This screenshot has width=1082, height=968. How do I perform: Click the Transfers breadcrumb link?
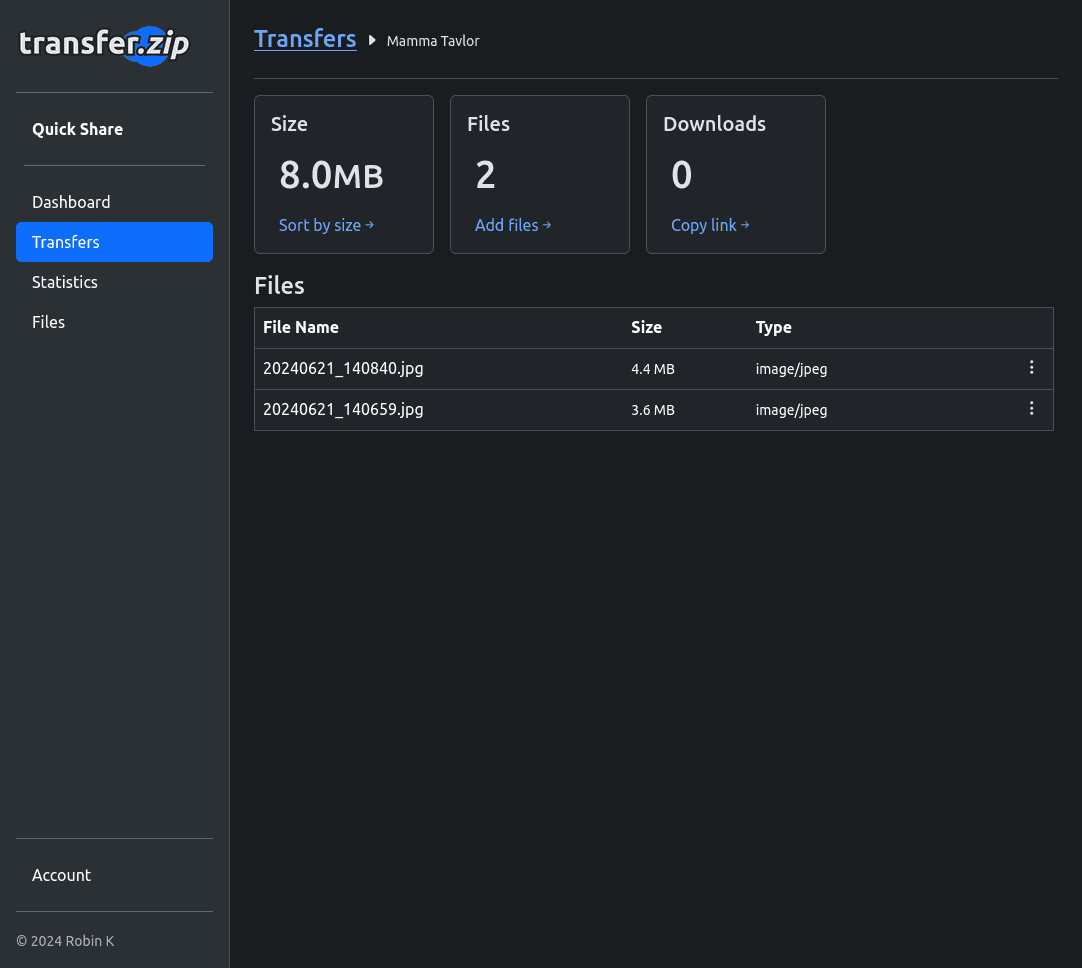(305, 39)
